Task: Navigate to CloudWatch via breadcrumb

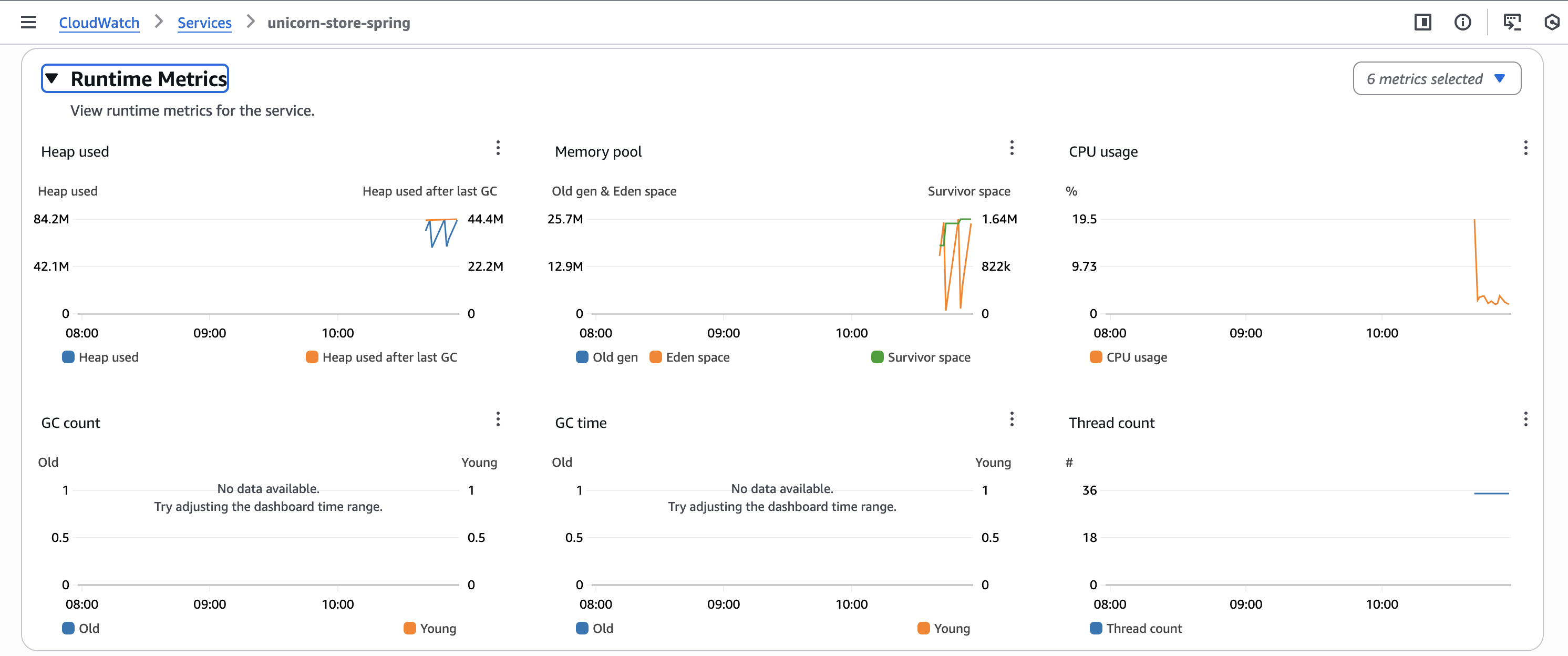Action: (99, 22)
